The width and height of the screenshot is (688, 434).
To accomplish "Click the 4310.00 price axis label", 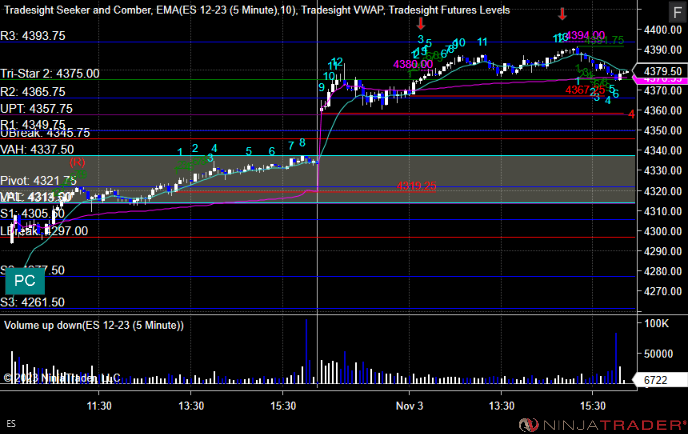I will point(663,212).
